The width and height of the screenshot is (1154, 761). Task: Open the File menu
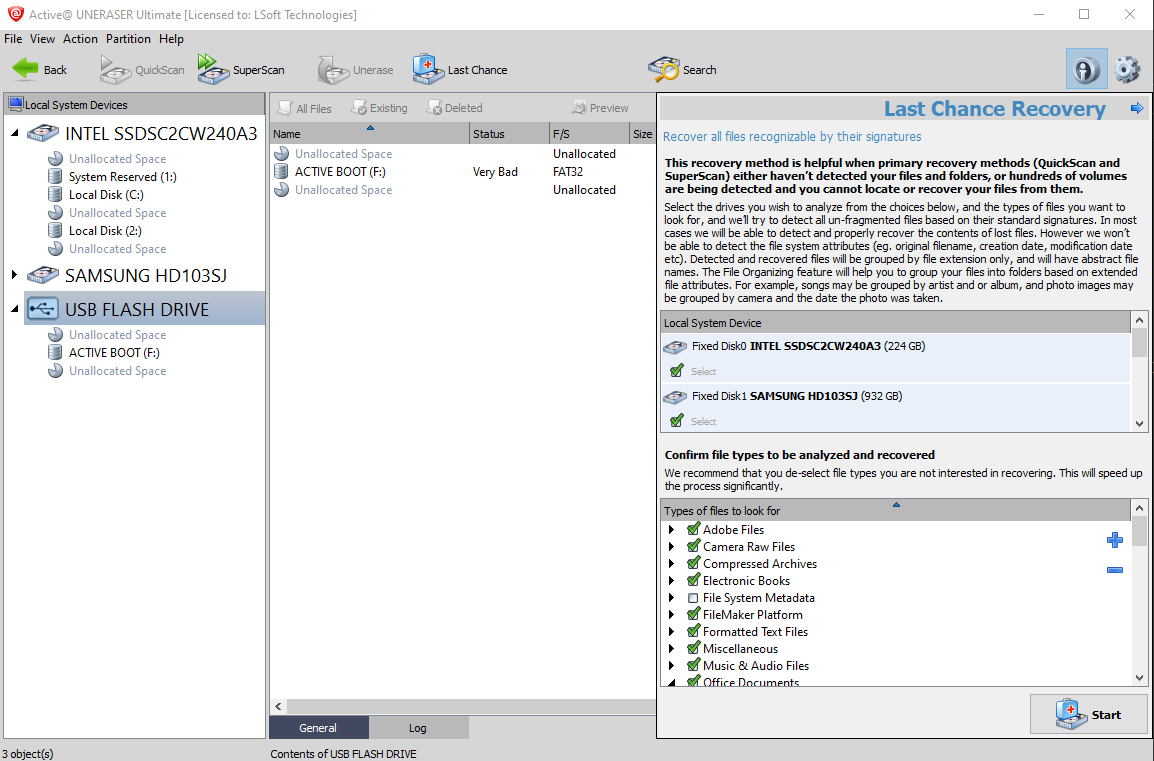coord(13,39)
